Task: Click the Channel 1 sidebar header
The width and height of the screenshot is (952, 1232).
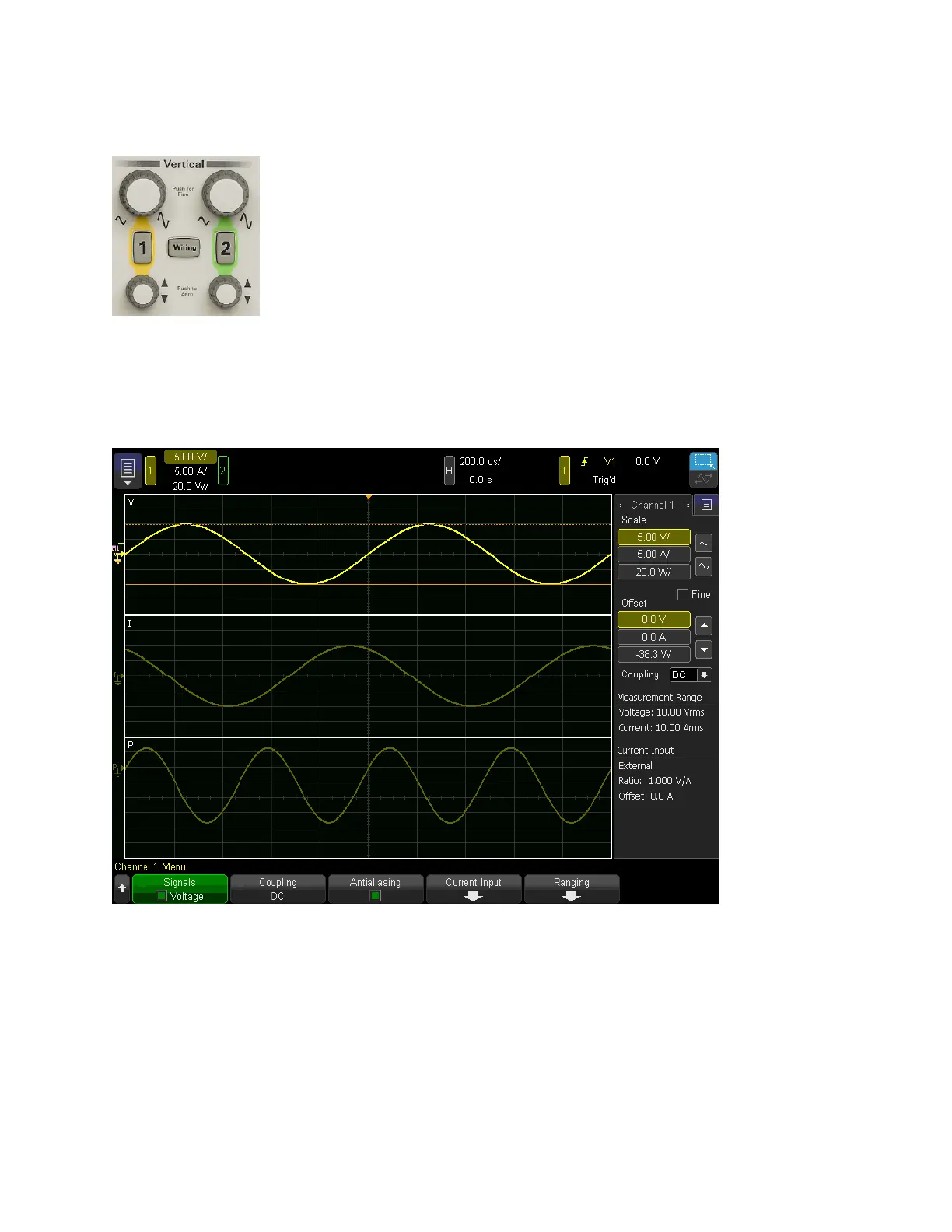Action: click(x=653, y=505)
